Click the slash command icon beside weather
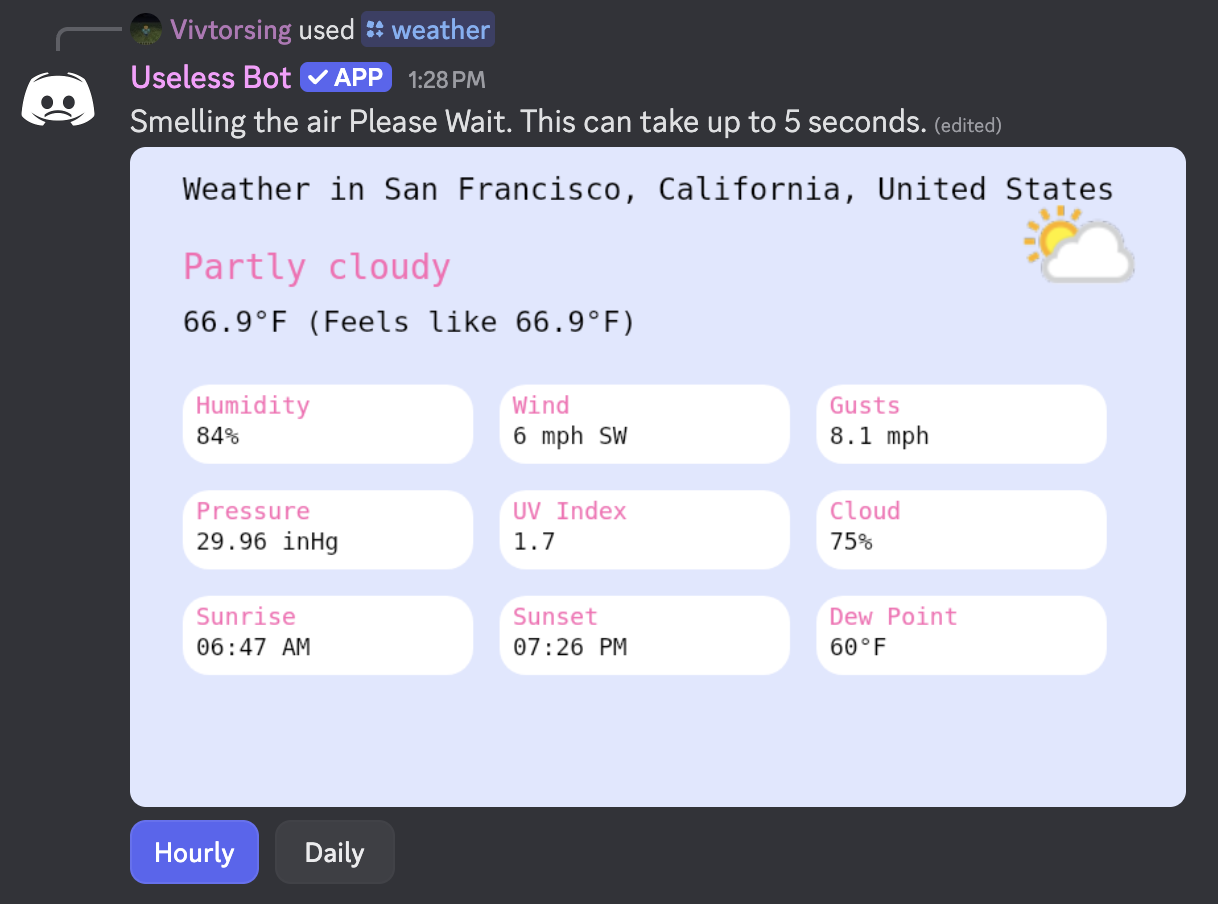 [374, 29]
